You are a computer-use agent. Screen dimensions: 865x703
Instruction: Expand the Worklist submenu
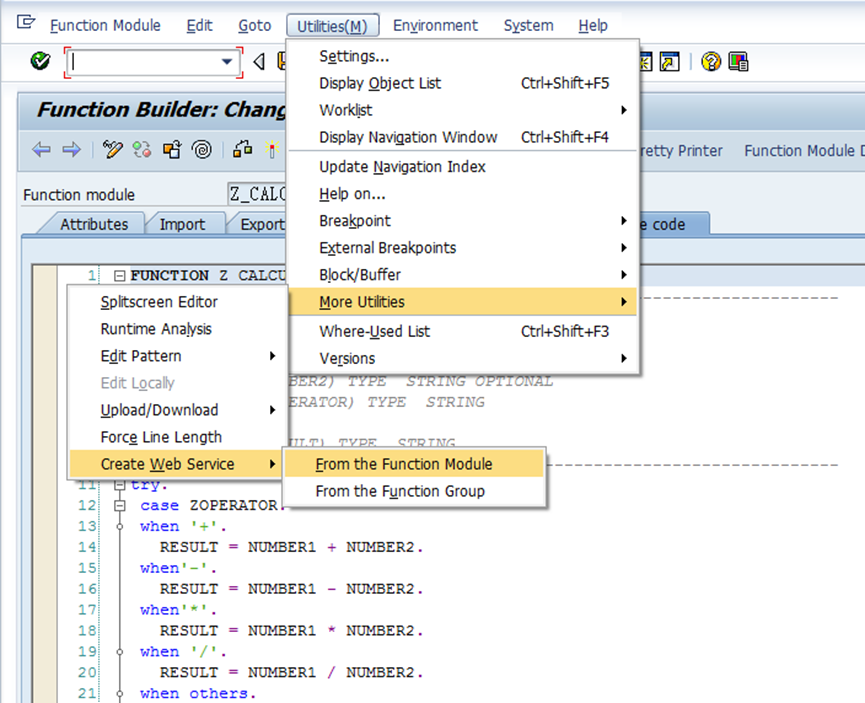click(x=463, y=110)
